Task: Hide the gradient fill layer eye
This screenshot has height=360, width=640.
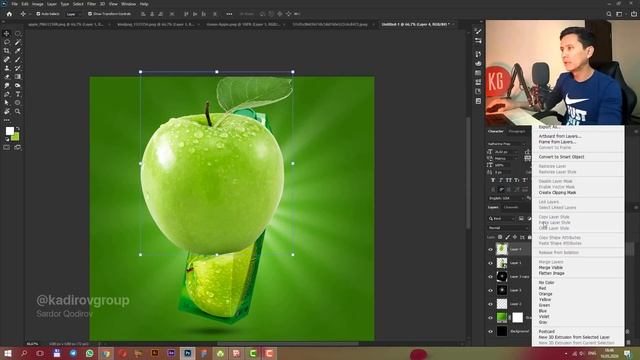Action: coord(490,318)
